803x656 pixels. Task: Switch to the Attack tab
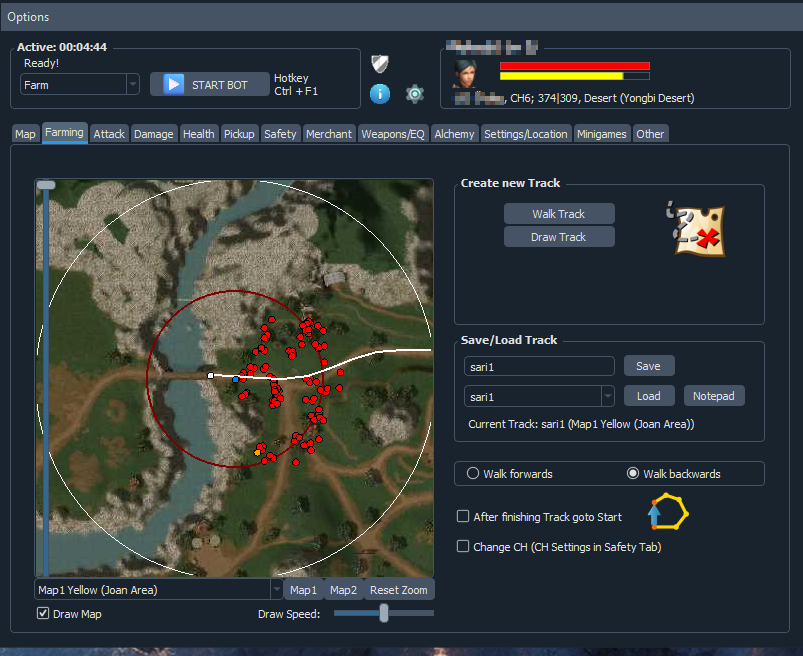(x=109, y=134)
